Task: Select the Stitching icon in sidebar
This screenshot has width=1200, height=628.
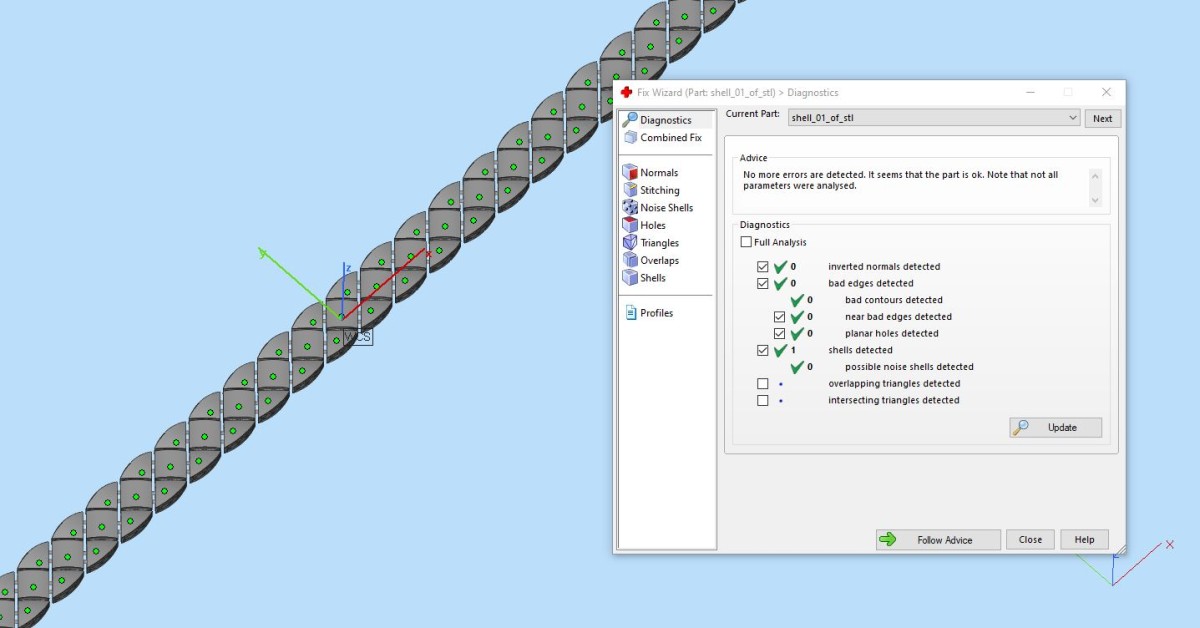Action: (x=630, y=190)
